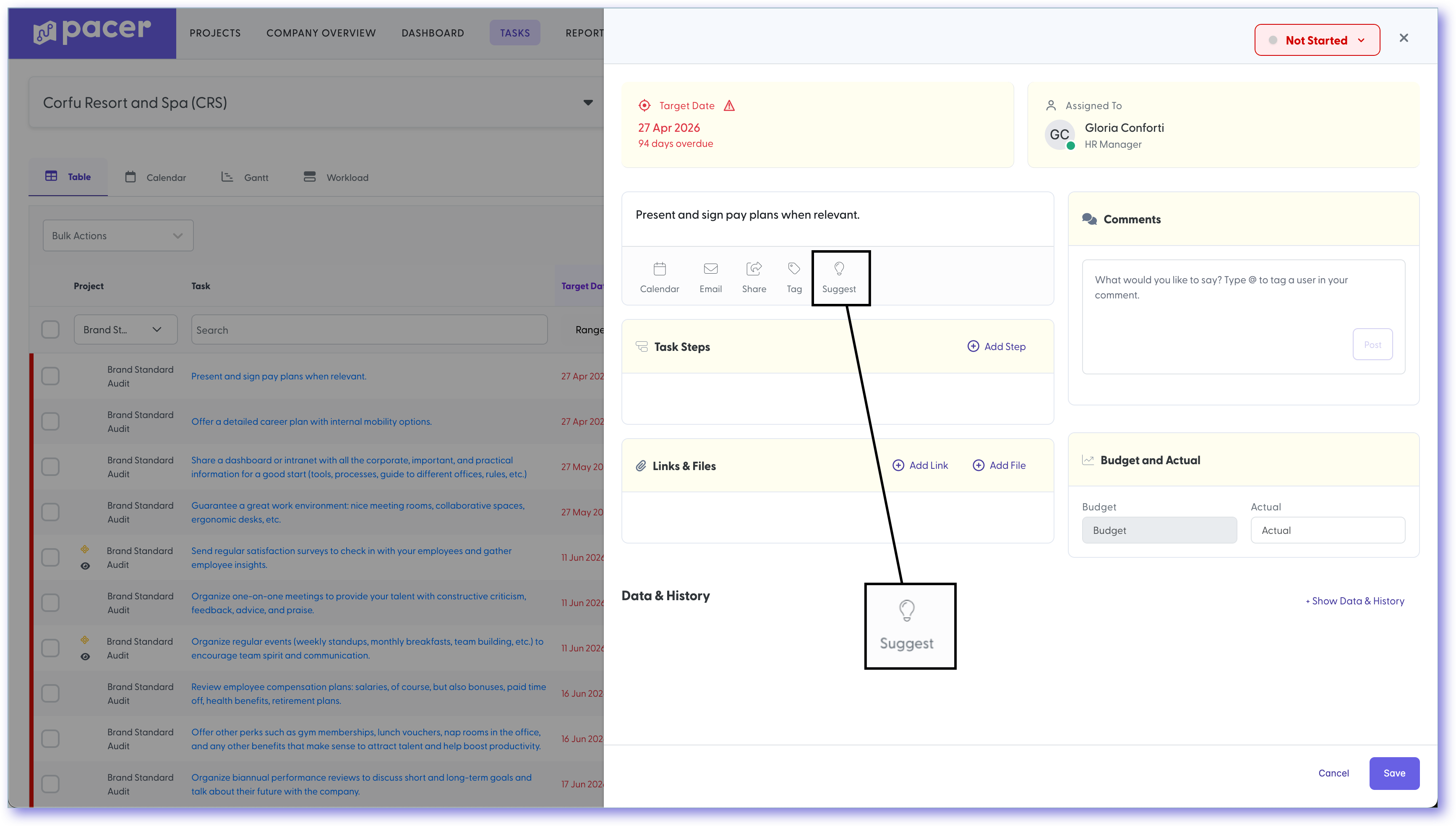Click the Target Date crosshair icon
This screenshot has height=826, width=1456.
(644, 105)
